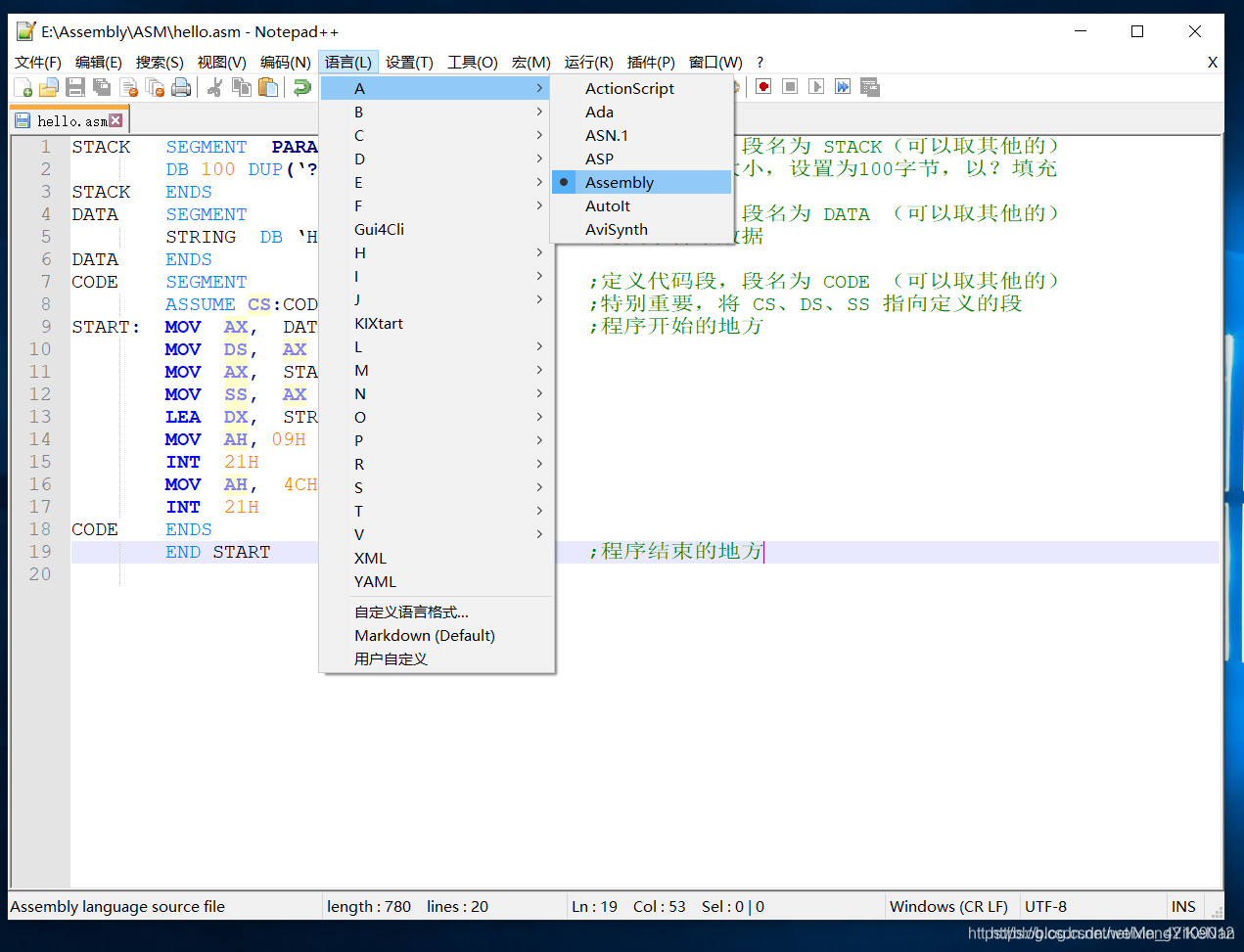This screenshot has width=1244, height=952.
Task: Switch to the hello.asm document tab
Action: click(70, 121)
